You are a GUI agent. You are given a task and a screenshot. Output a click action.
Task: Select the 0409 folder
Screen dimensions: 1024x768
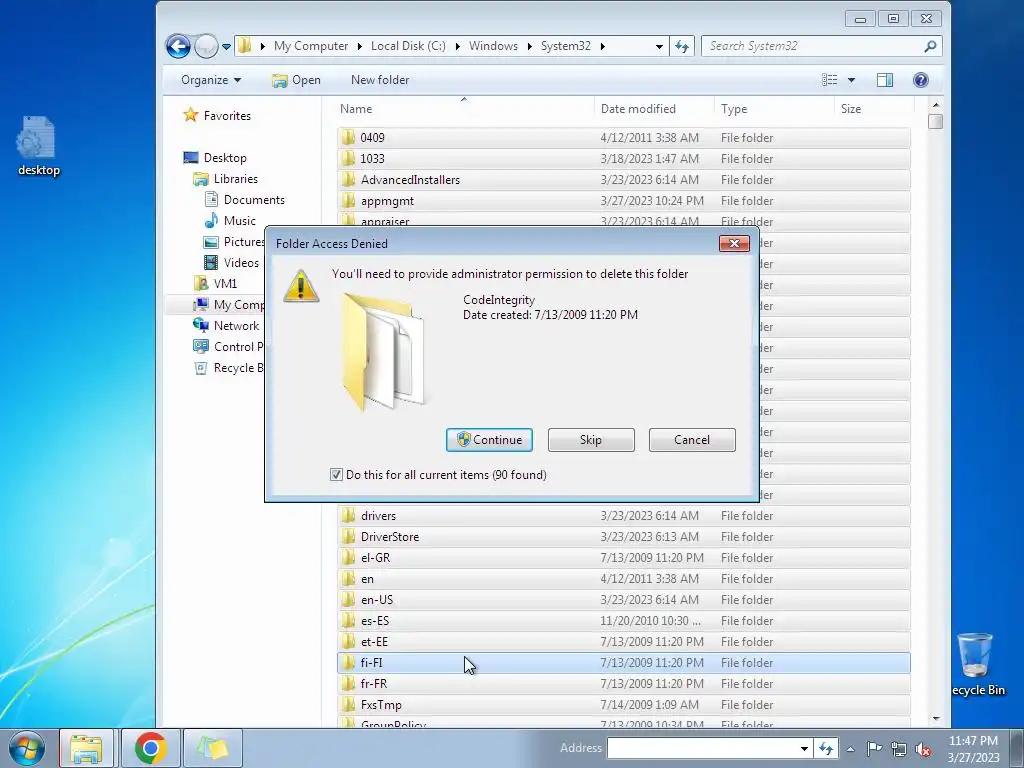tap(624, 138)
